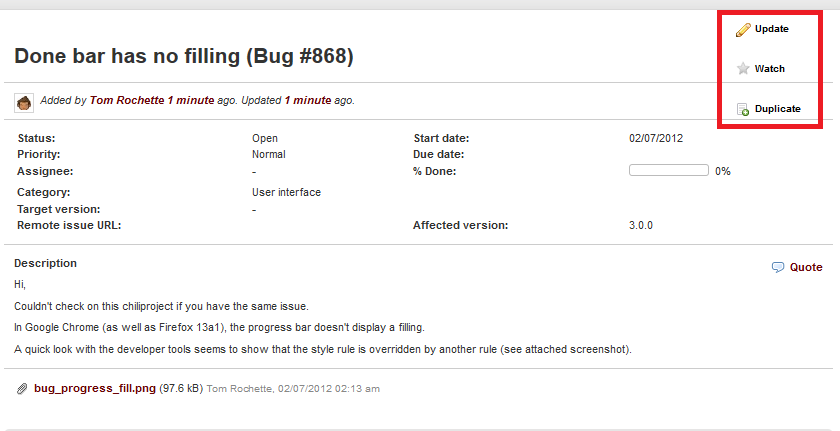Open the bug_progress_fill.png attachment
The image size is (840, 431).
pos(95,388)
